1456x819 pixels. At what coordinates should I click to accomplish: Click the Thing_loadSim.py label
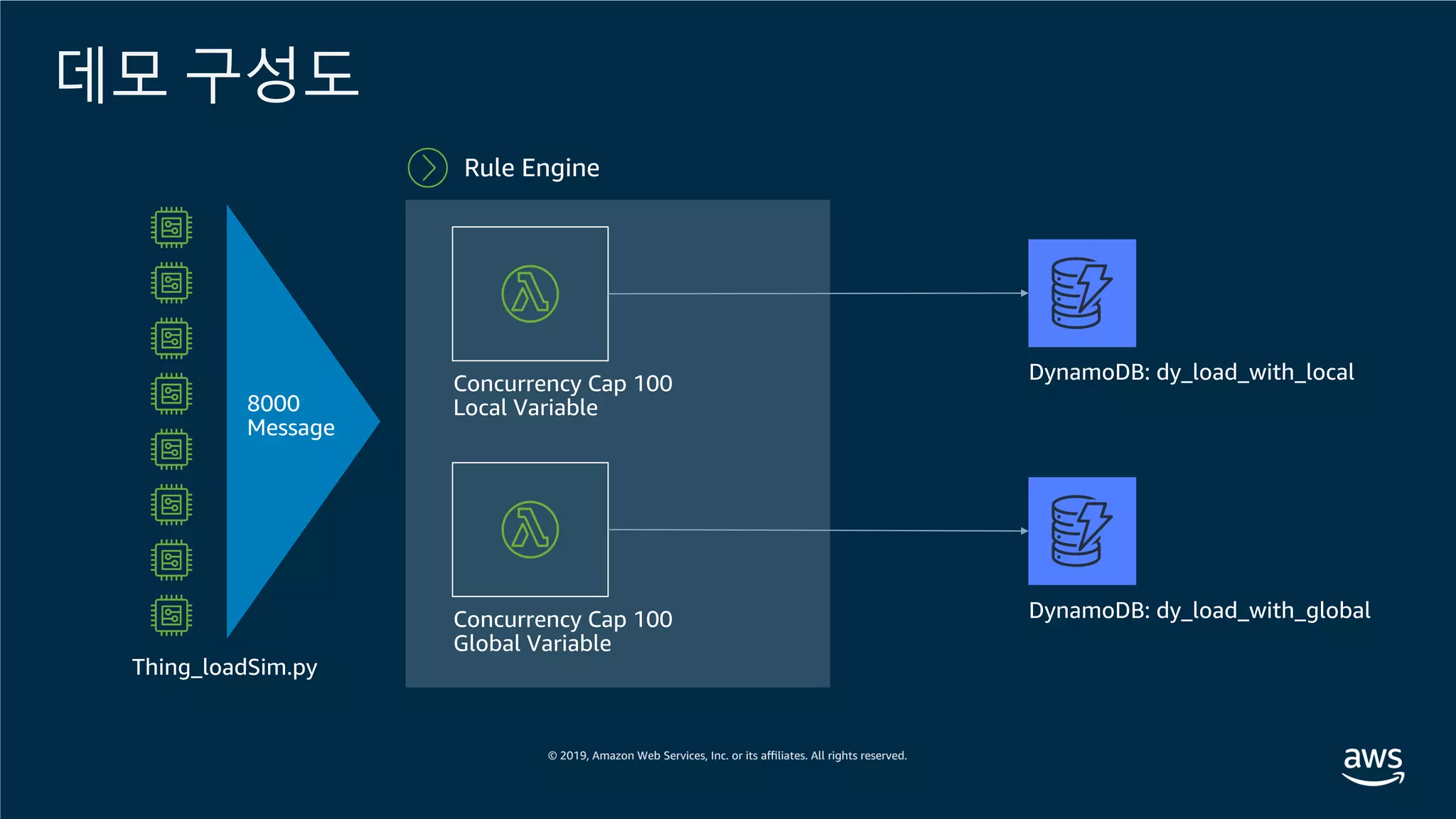(x=224, y=667)
